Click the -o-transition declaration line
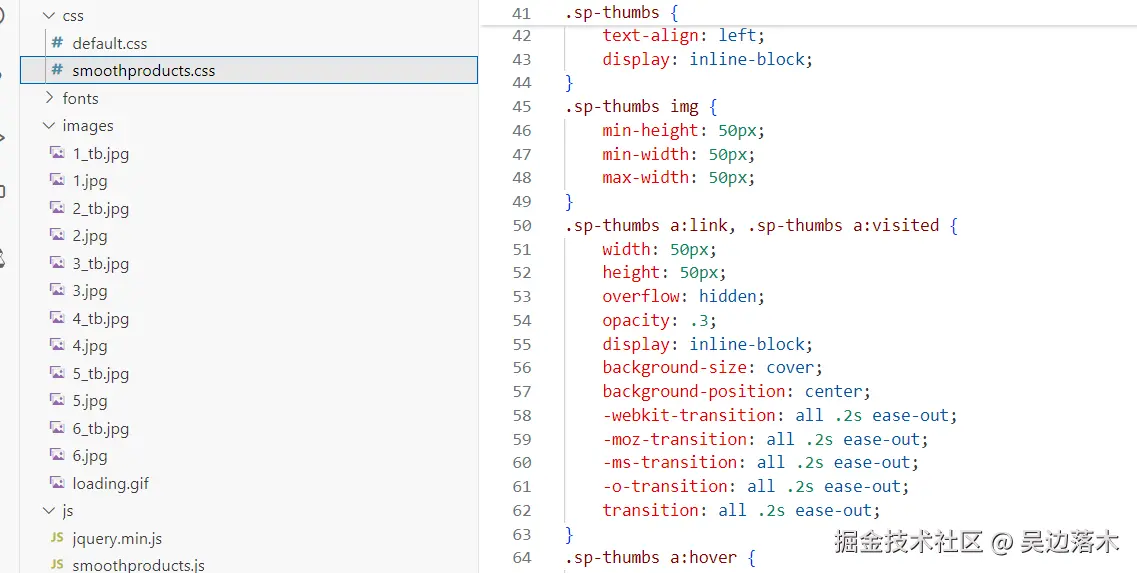The image size is (1137, 573). point(756,487)
